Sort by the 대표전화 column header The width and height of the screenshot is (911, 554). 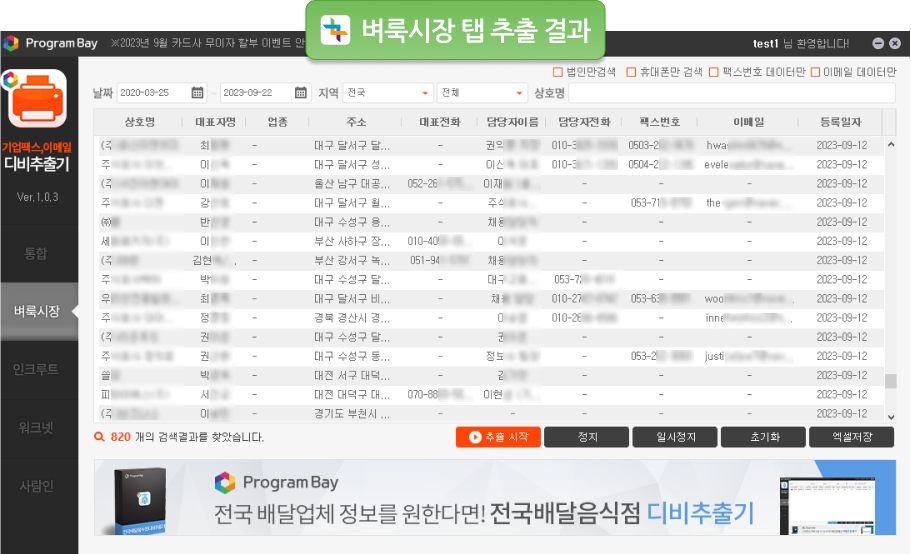click(440, 122)
